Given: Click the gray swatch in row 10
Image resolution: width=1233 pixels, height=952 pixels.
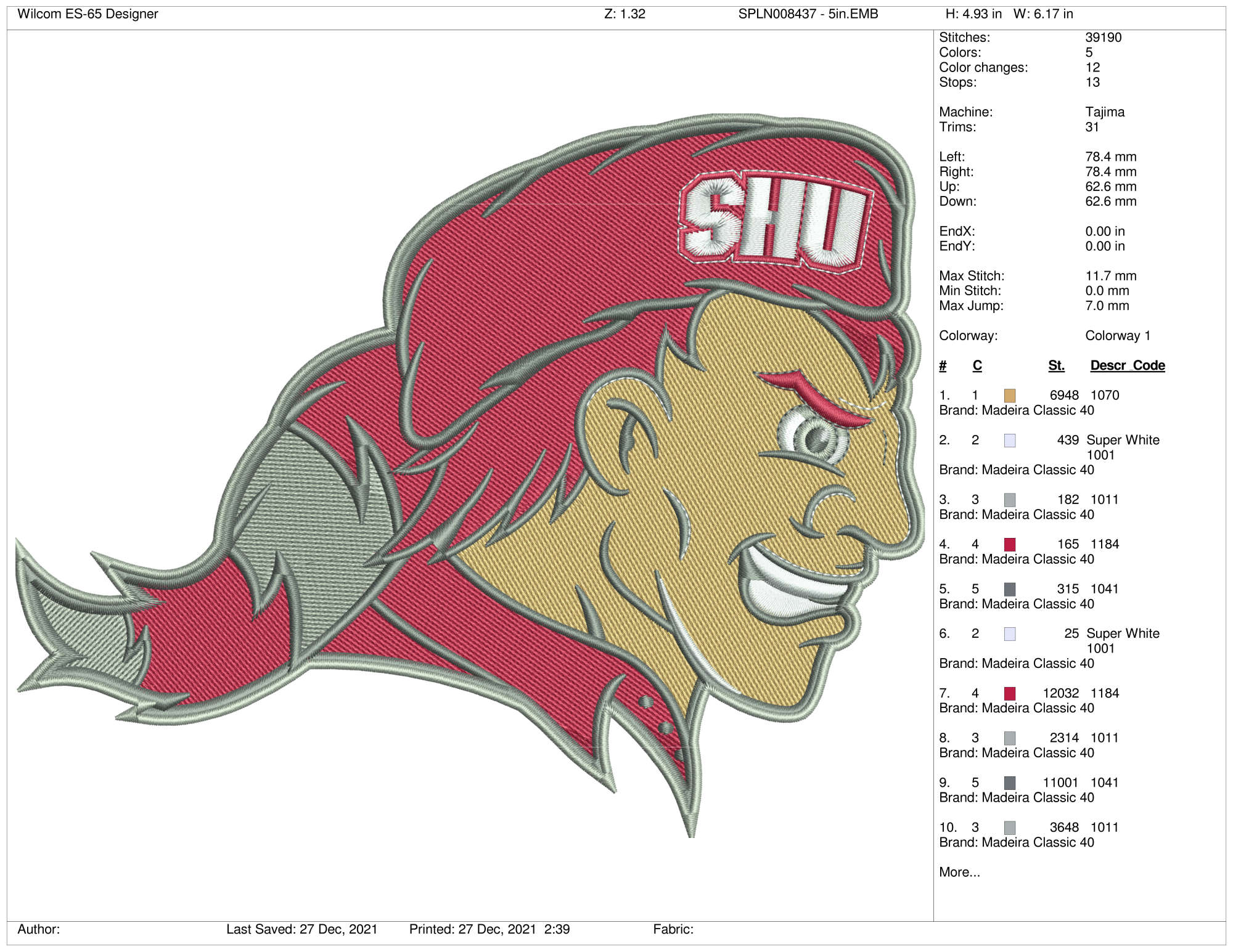Looking at the screenshot, I should point(1010,828).
